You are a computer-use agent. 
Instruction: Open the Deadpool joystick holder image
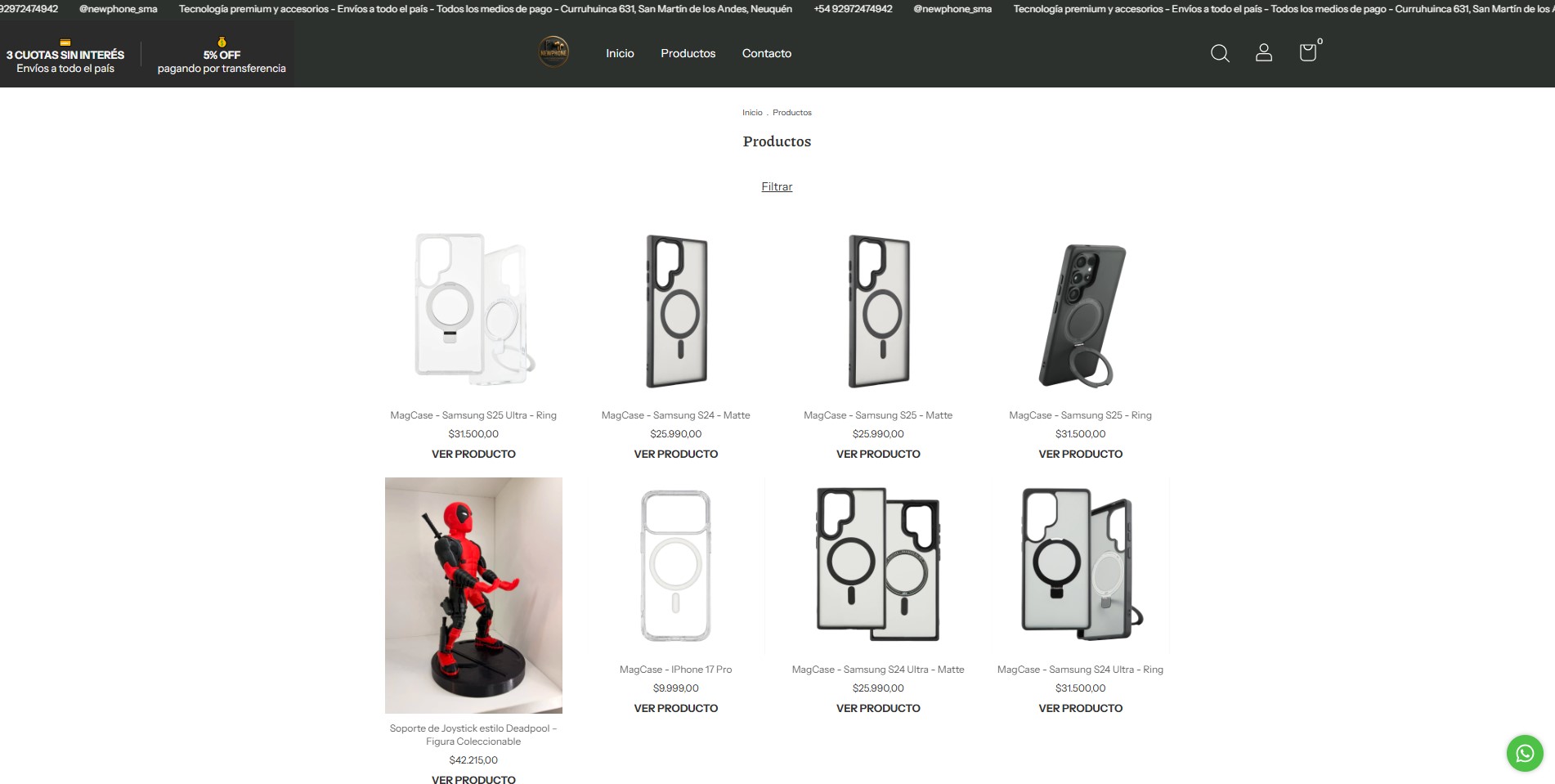(473, 595)
